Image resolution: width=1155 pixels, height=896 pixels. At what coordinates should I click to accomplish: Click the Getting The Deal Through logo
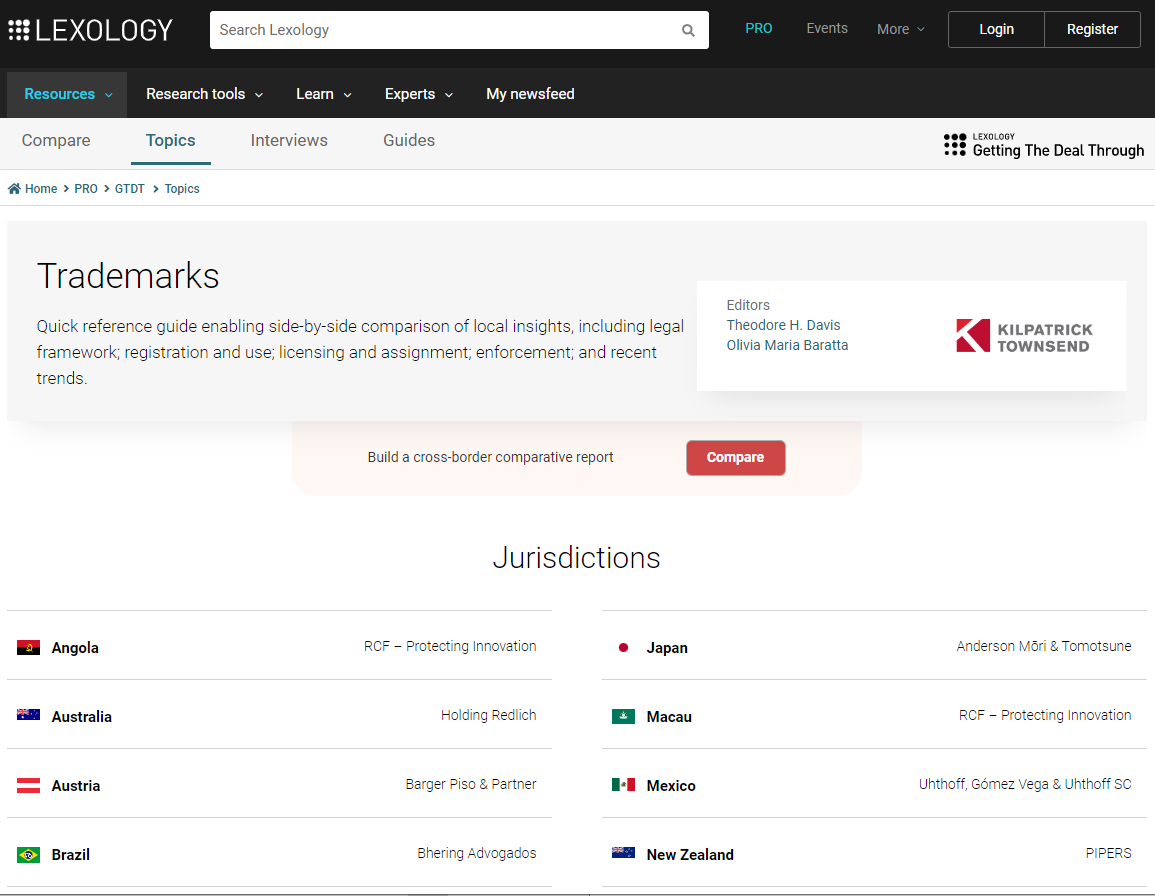point(1044,145)
